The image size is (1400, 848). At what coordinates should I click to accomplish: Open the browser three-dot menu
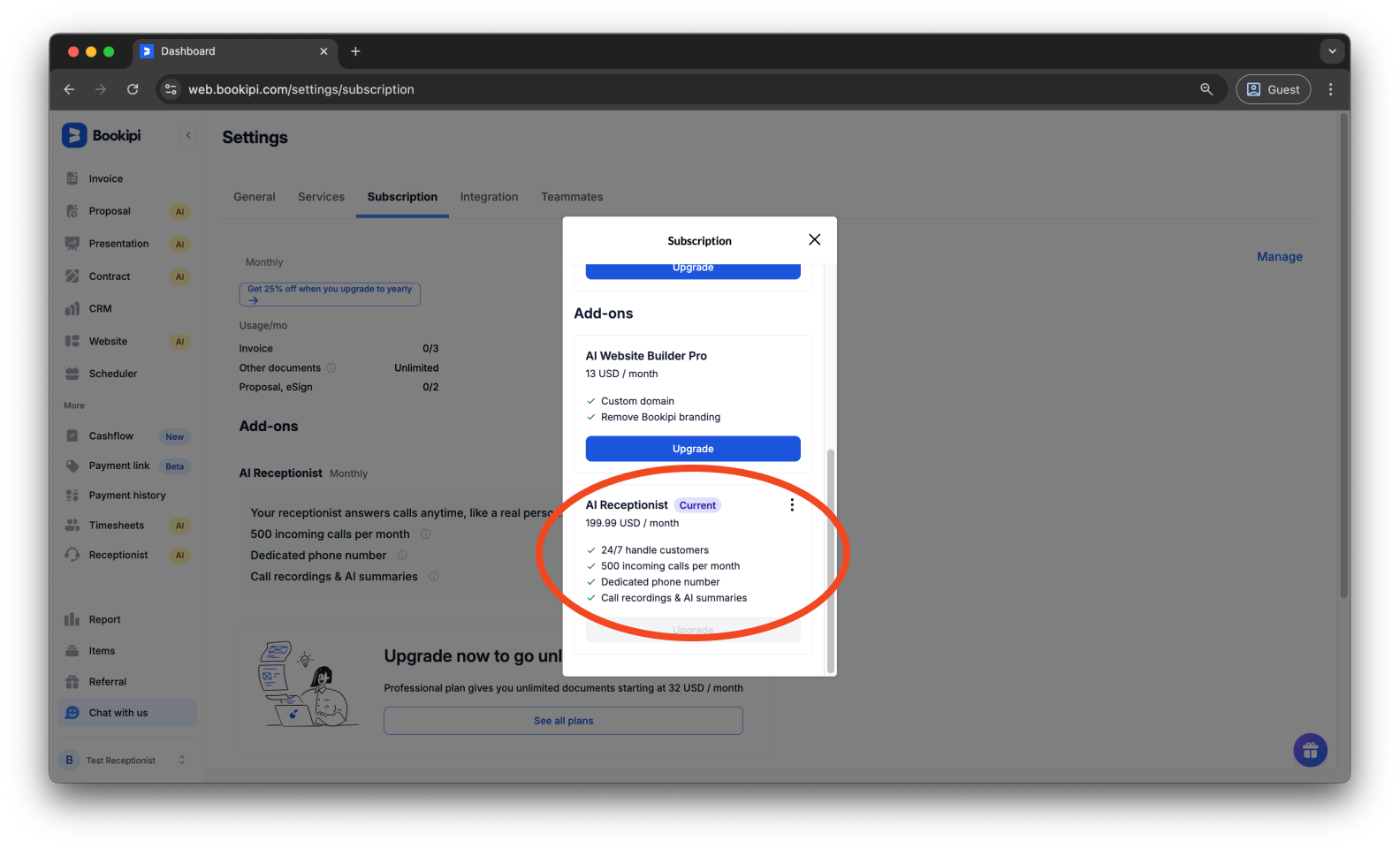[1330, 89]
